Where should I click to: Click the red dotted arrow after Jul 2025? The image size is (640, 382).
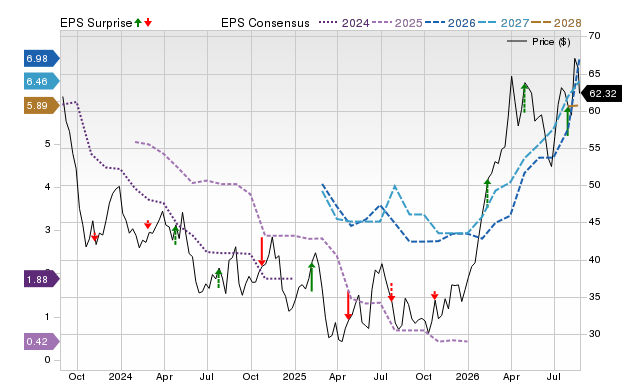[x=391, y=292]
